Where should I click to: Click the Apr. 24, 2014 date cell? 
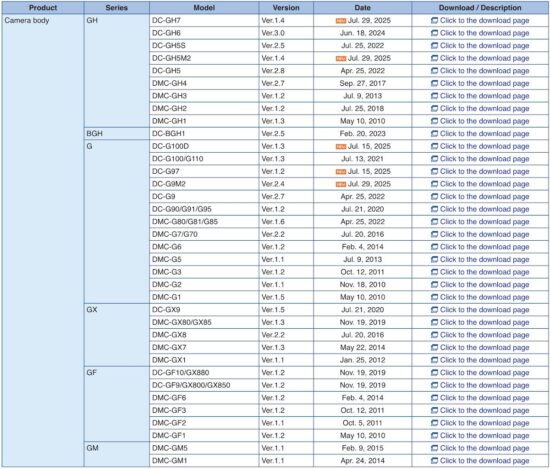[x=362, y=461]
